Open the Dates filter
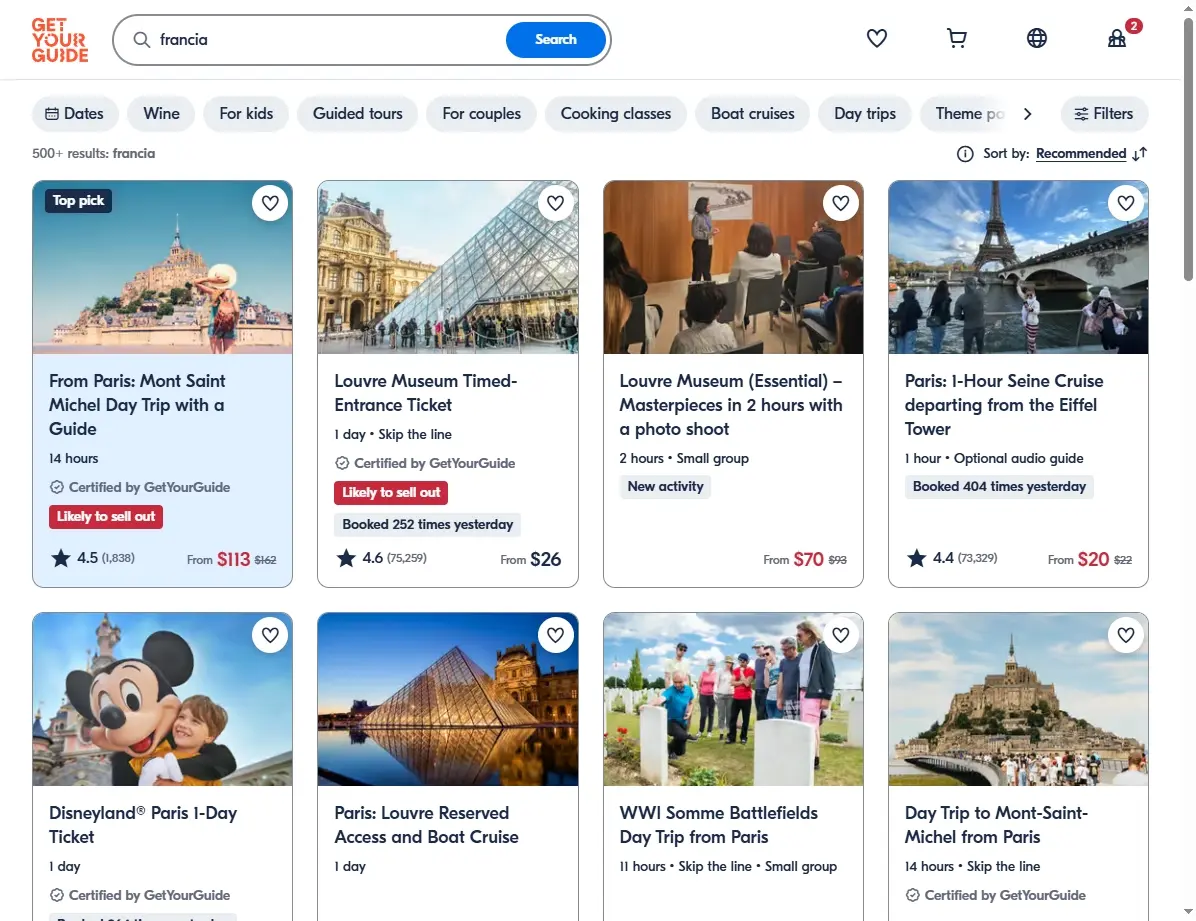1196x921 pixels. (x=75, y=114)
